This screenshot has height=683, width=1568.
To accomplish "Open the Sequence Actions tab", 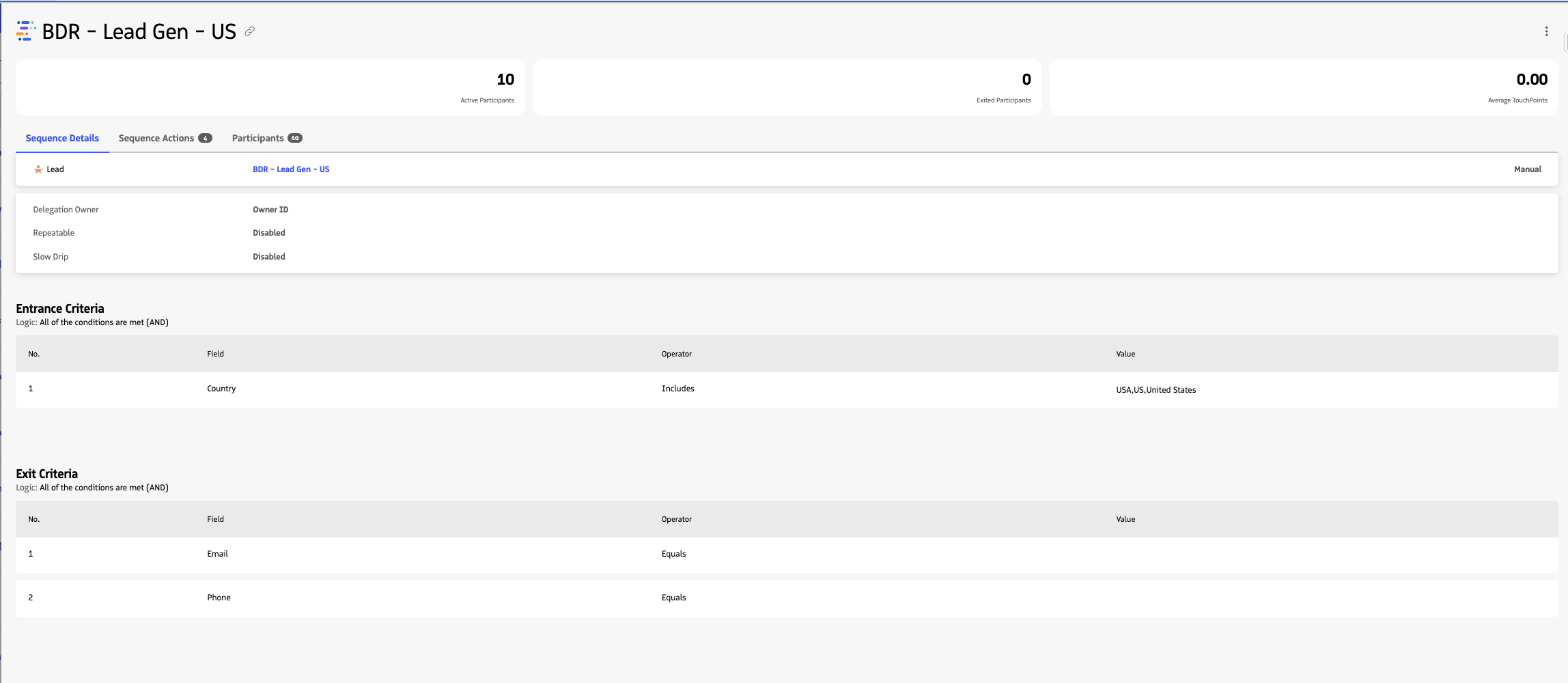I will click(165, 138).
